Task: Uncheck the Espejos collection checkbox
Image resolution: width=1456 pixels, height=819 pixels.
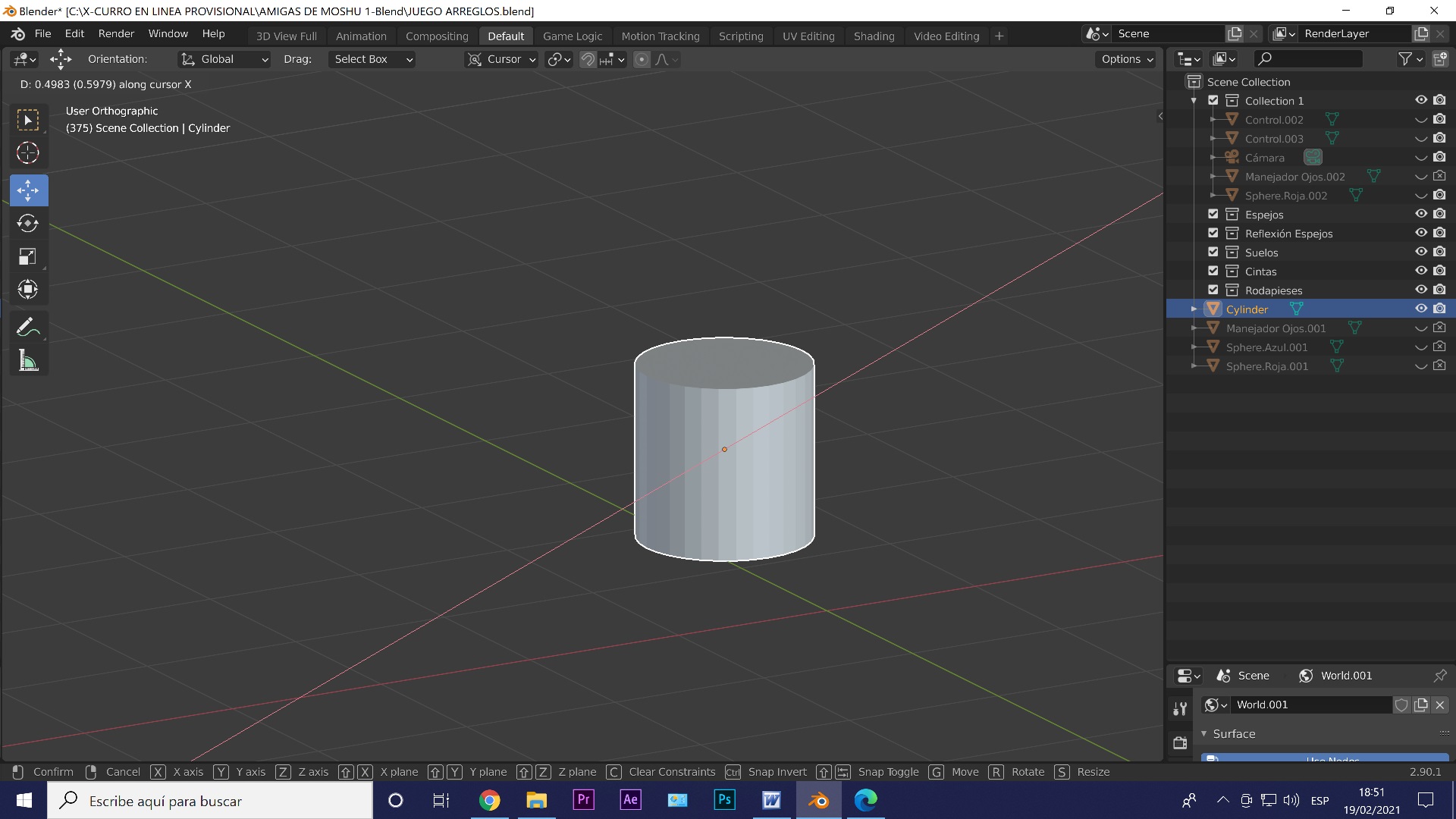Action: click(1213, 215)
